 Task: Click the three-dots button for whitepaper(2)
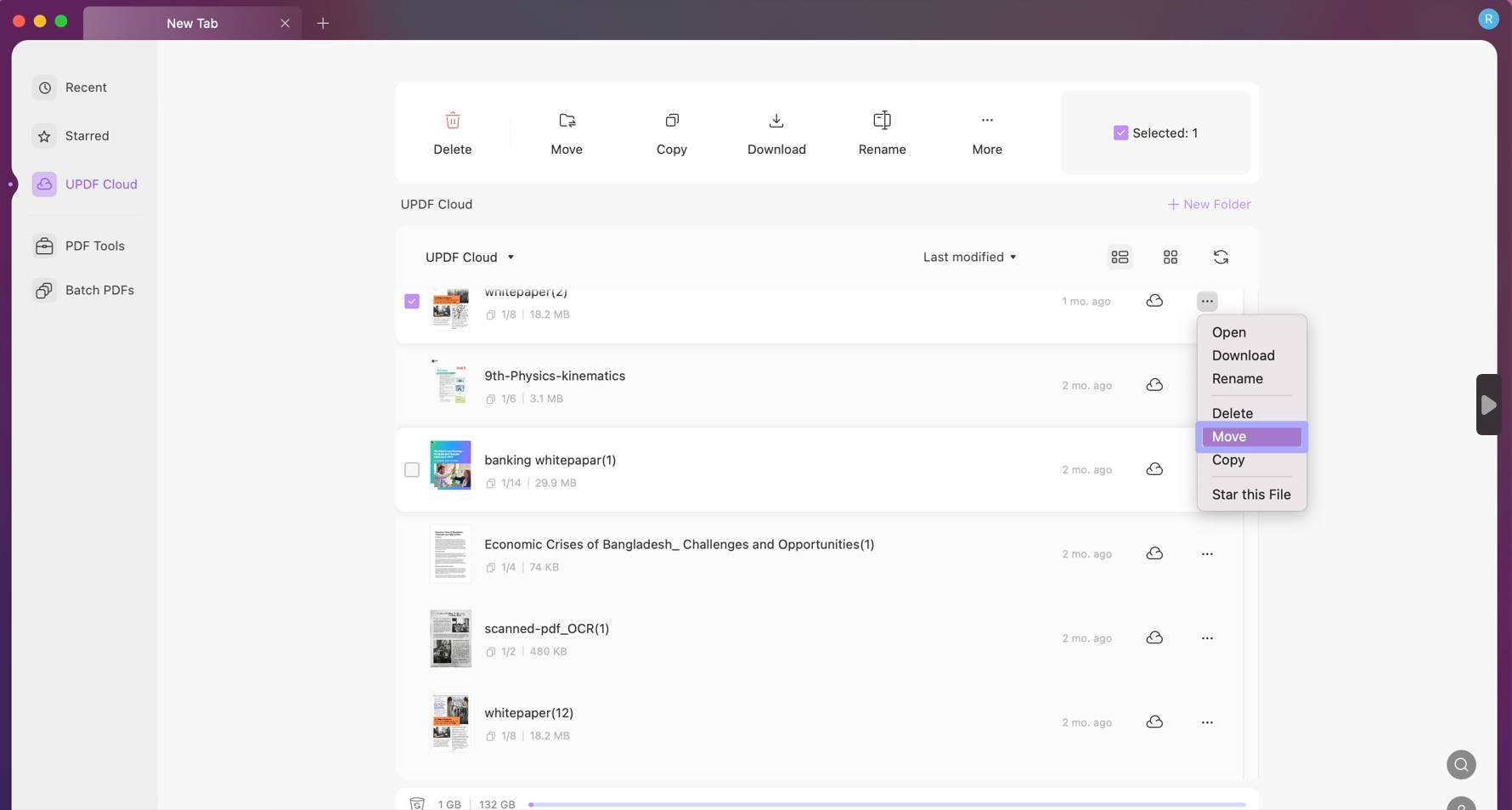1207,302
